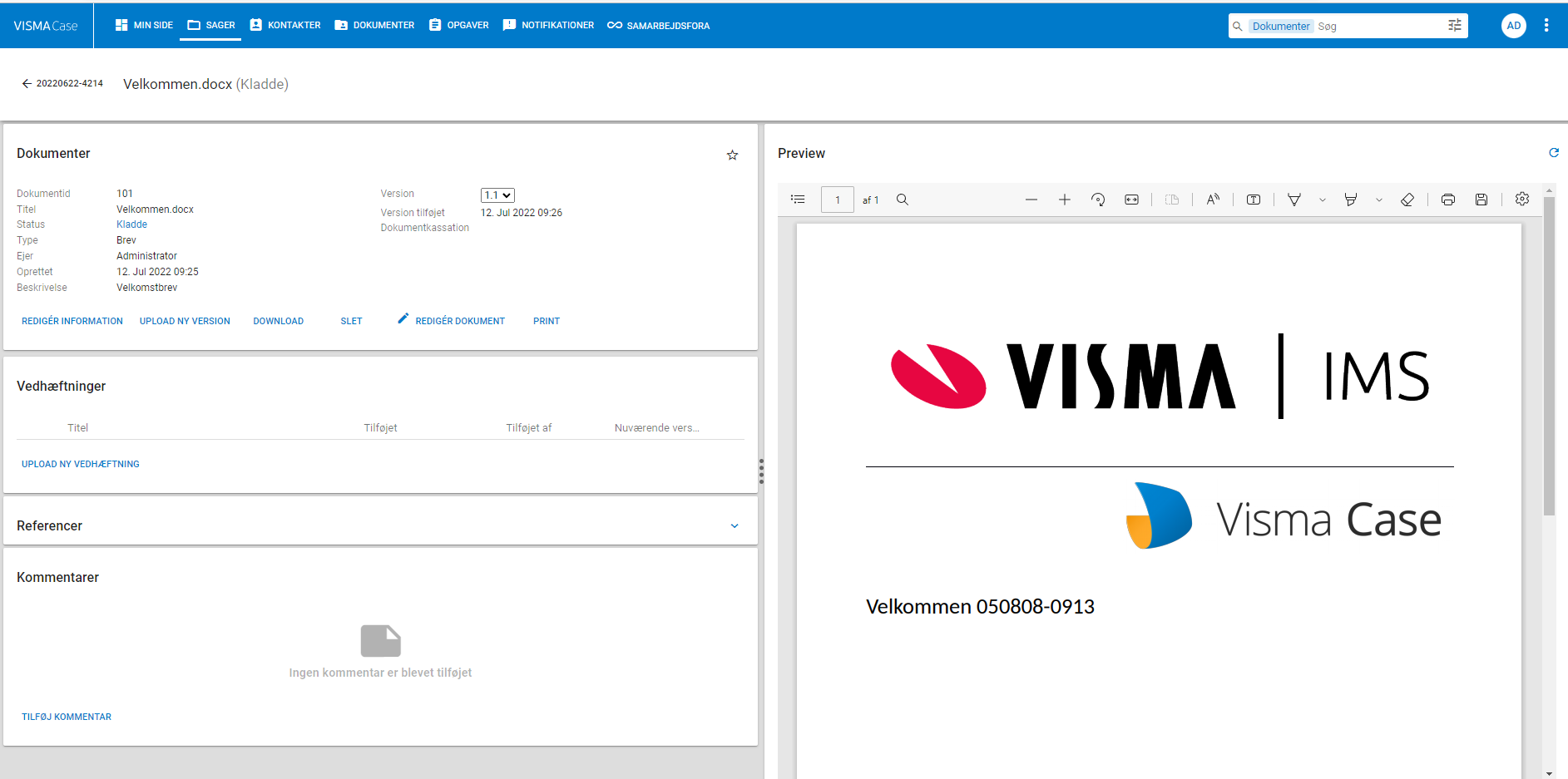Click Redigér Dokument
Viewport: 1568px width, 779px height.
tap(452, 320)
